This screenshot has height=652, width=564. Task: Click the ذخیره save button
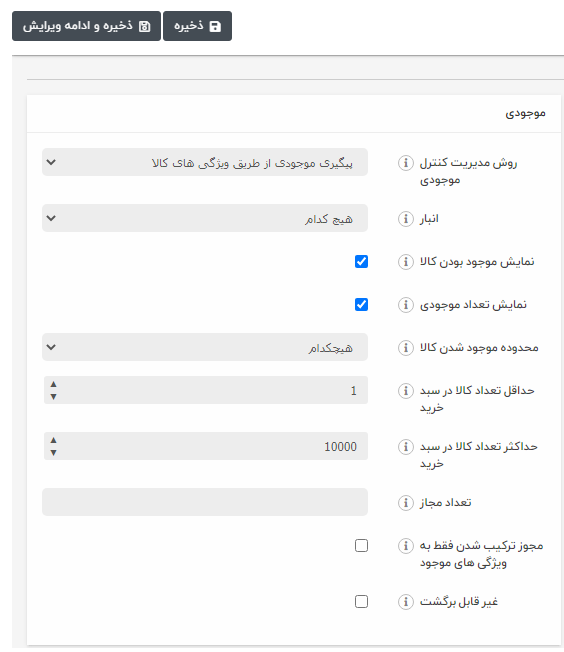(197, 26)
